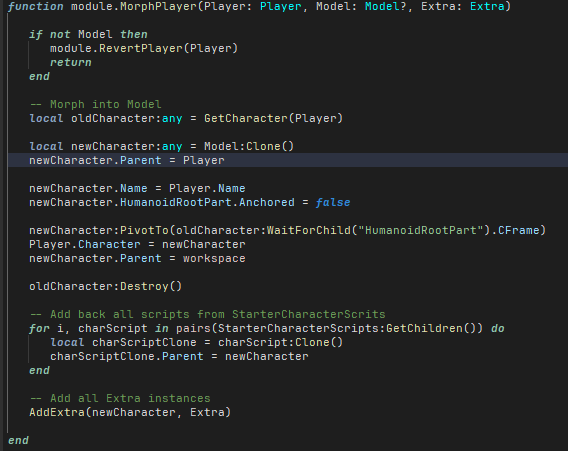Click the 'Extra' type annotation in signature
568x451 pixels.
click(487, 7)
